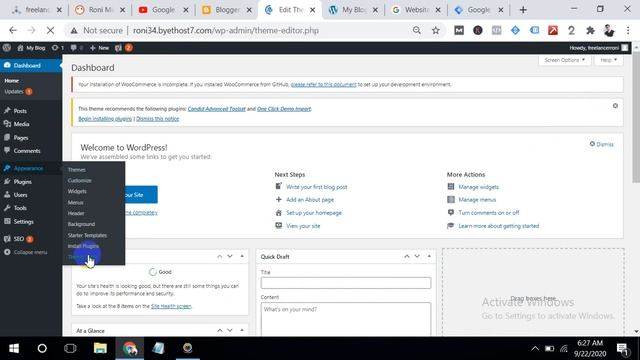Switch to the My Blog browser tab
The image size is (640, 360).
pyautogui.click(x=353, y=10)
